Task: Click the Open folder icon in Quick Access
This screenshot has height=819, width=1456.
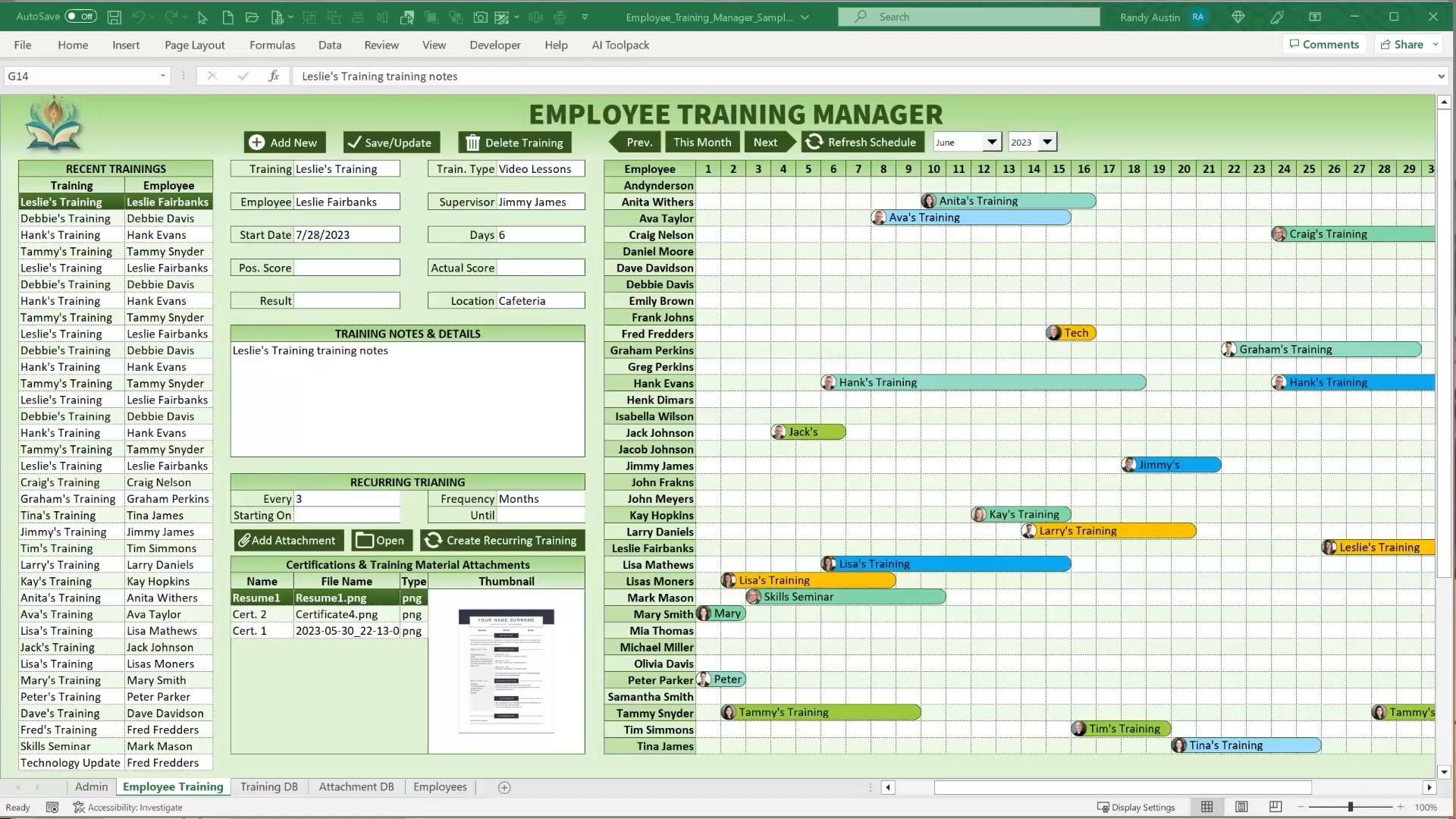Action: [x=253, y=17]
